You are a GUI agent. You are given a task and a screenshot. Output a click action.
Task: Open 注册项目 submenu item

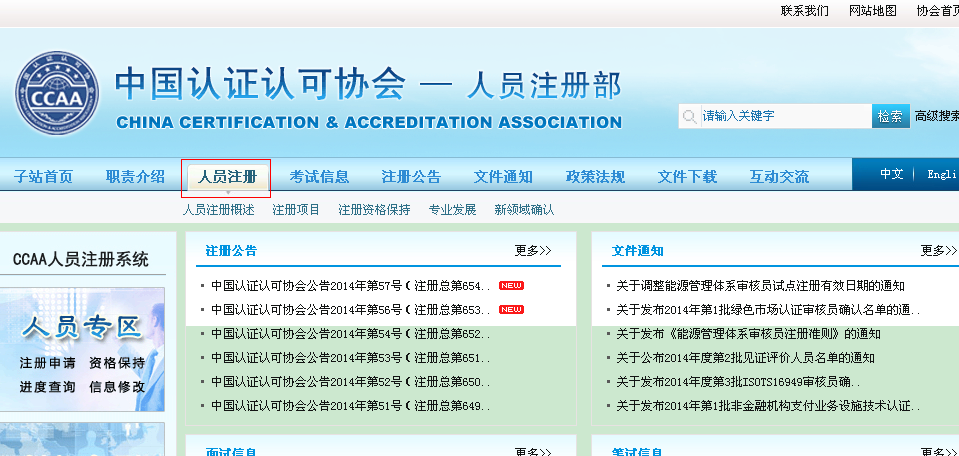pos(296,210)
